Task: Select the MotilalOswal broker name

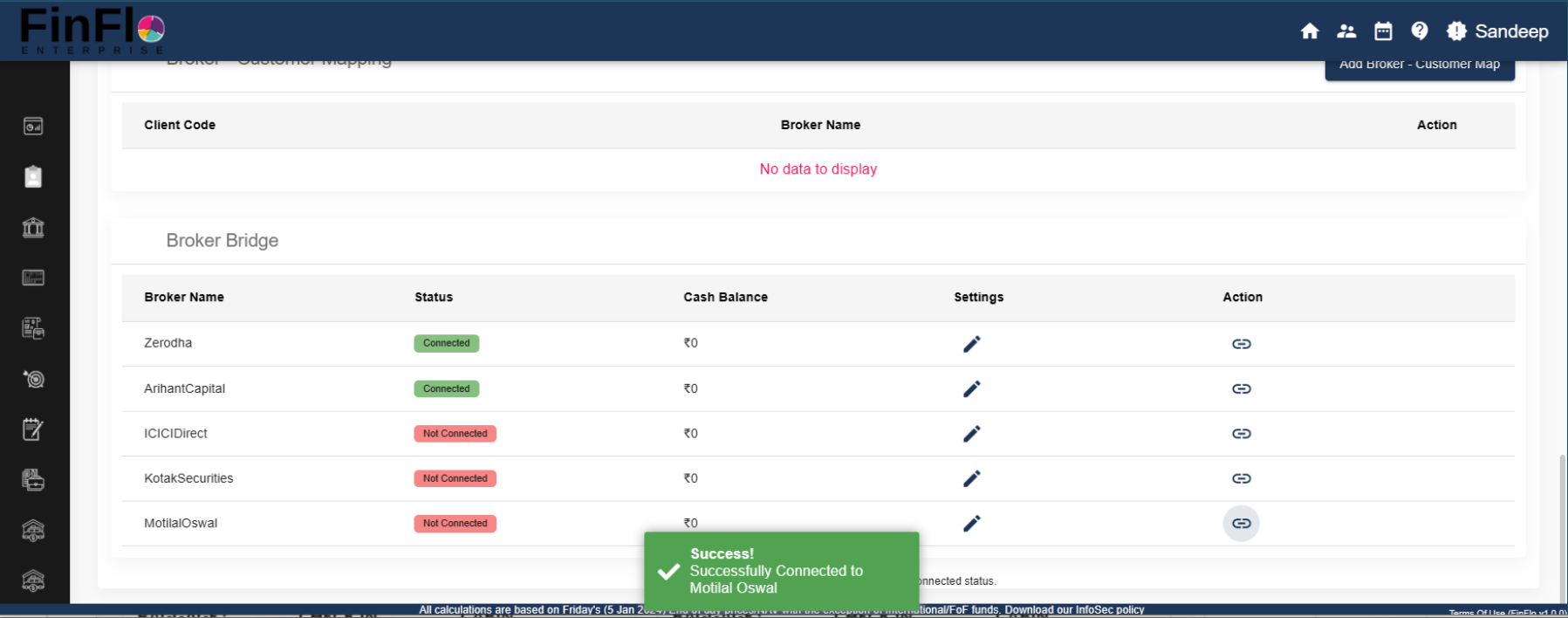Action: point(181,524)
